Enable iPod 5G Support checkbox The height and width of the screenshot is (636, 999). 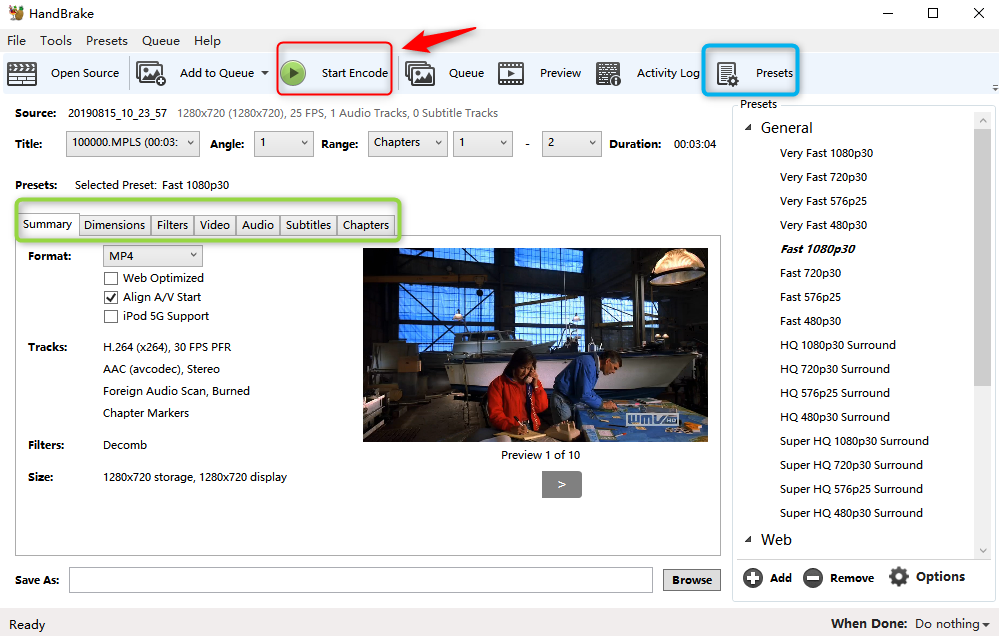point(111,316)
